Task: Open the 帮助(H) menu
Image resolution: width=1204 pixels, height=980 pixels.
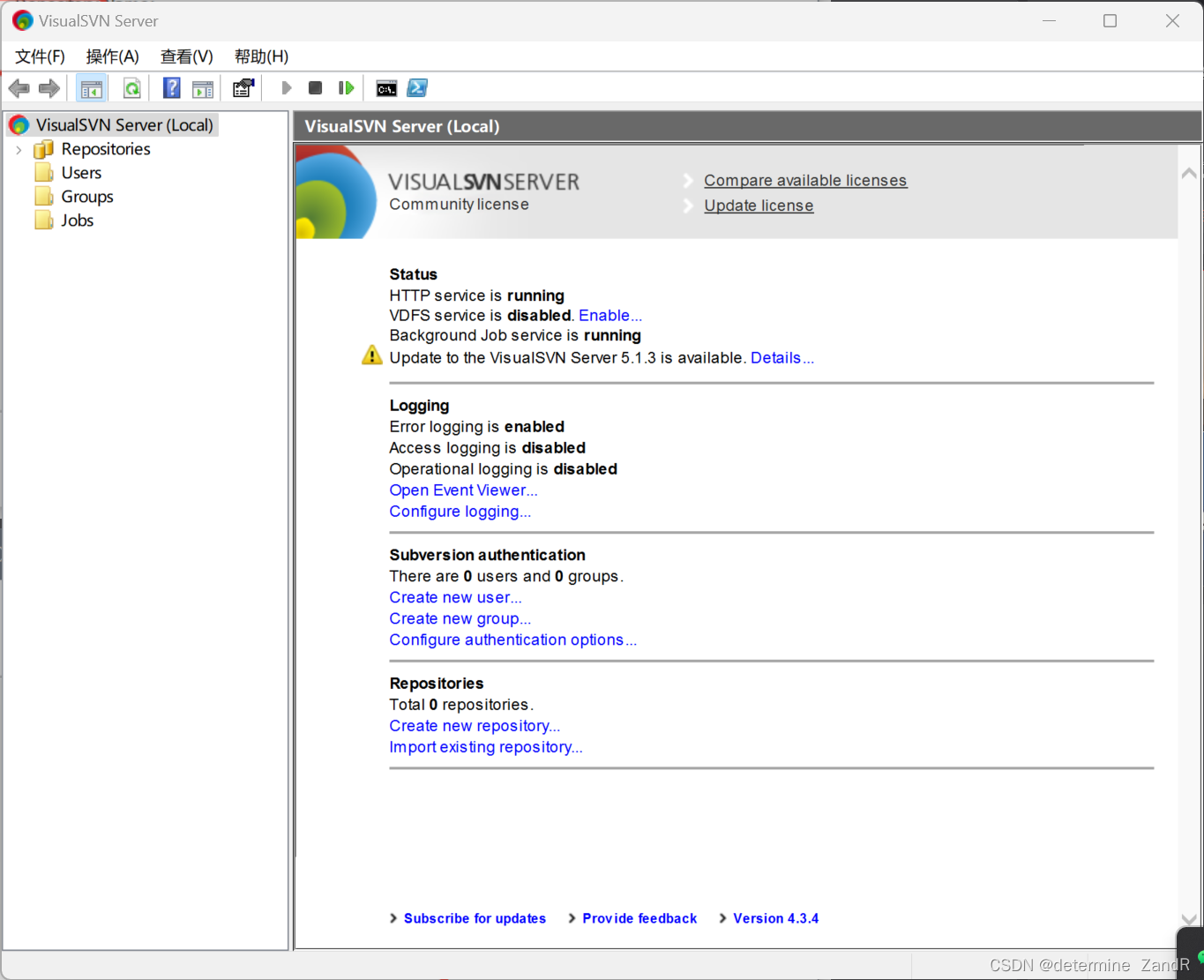Action: click(261, 56)
